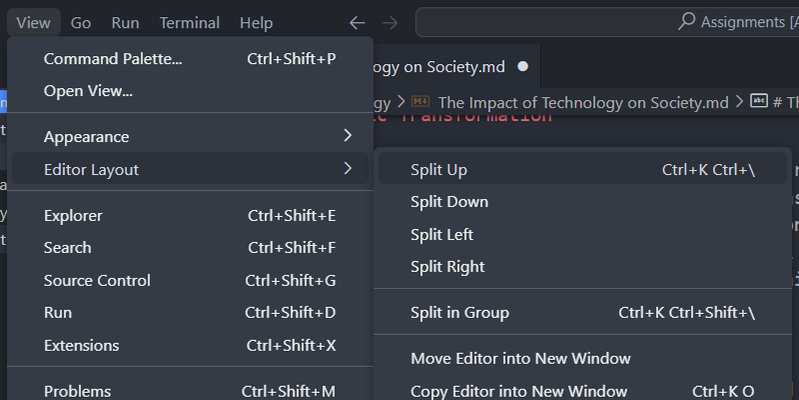Select Split Up in Editor Layout submenu
The image size is (799, 400).
click(x=439, y=170)
